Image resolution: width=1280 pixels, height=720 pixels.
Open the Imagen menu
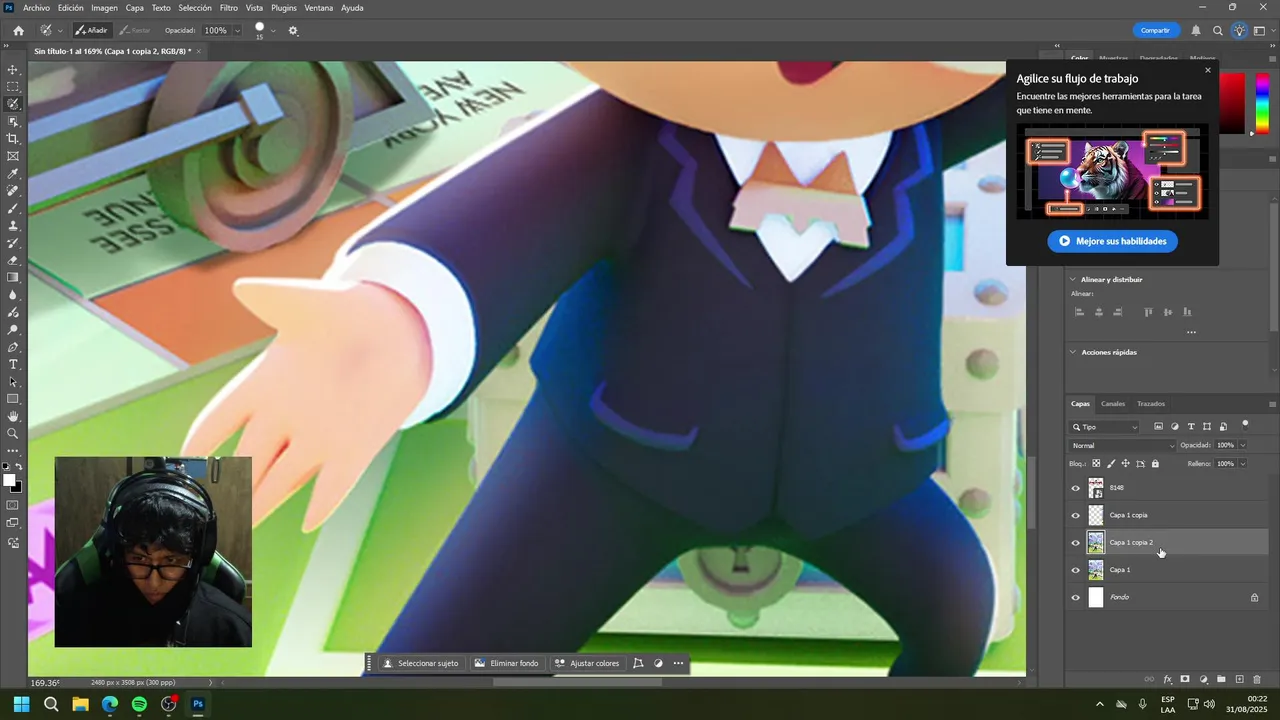pos(104,8)
